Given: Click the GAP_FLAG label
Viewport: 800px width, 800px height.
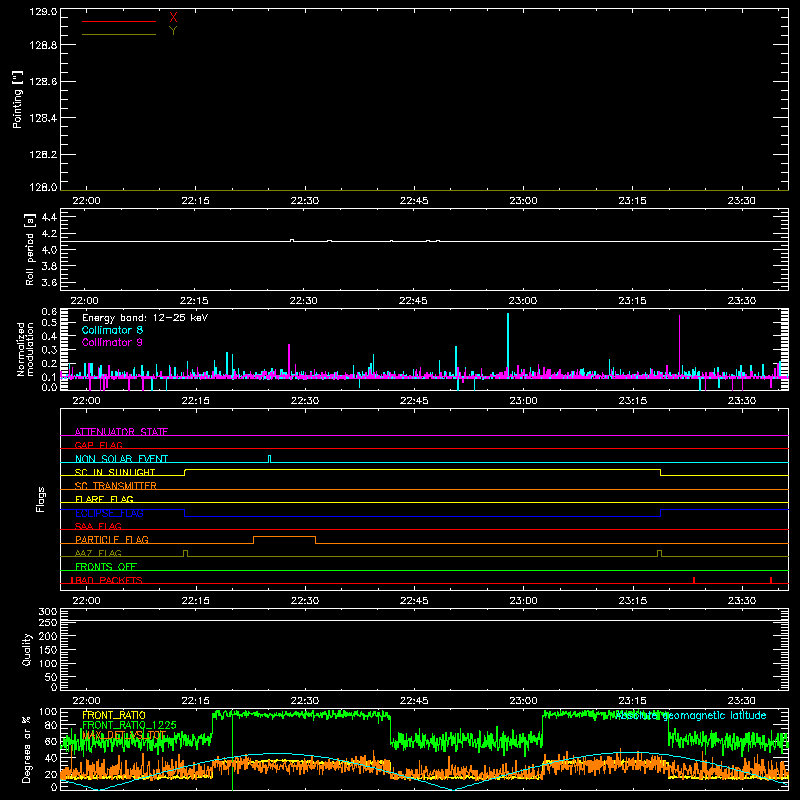Looking at the screenshot, I should 98,445.
